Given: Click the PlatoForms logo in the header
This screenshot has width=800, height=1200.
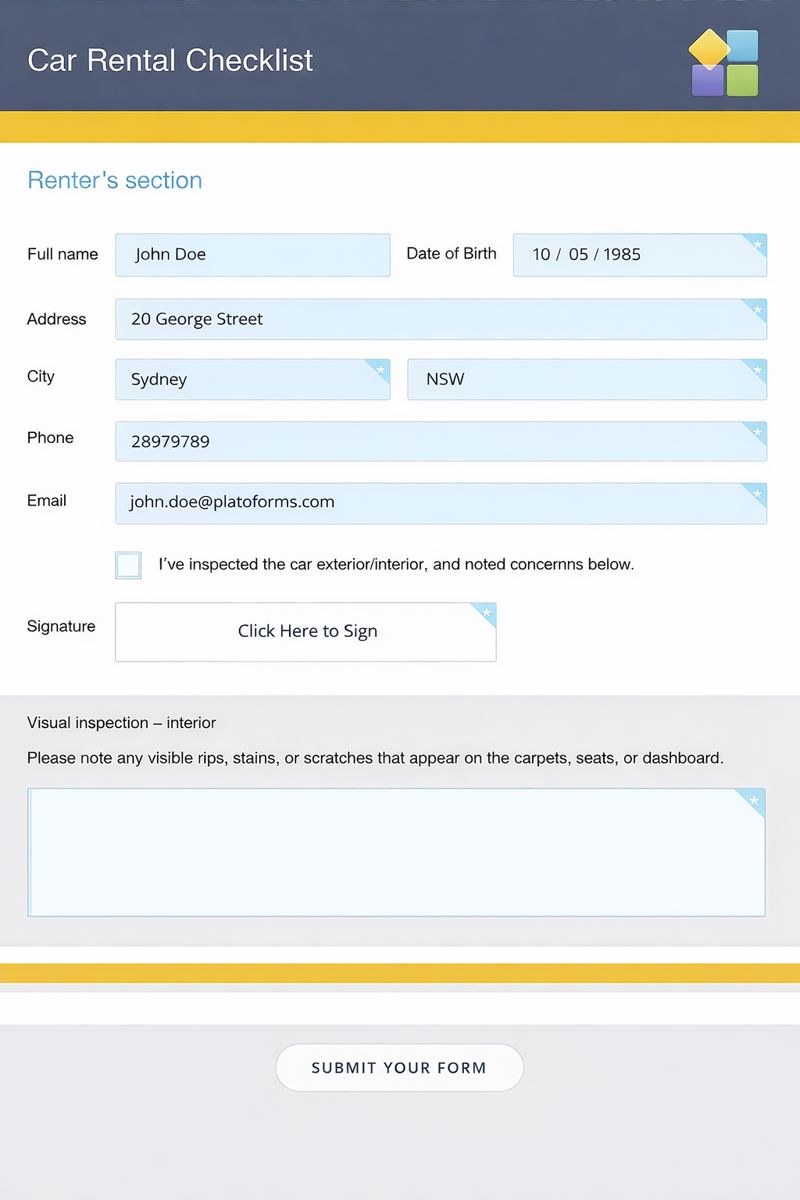Looking at the screenshot, I should 724,63.
